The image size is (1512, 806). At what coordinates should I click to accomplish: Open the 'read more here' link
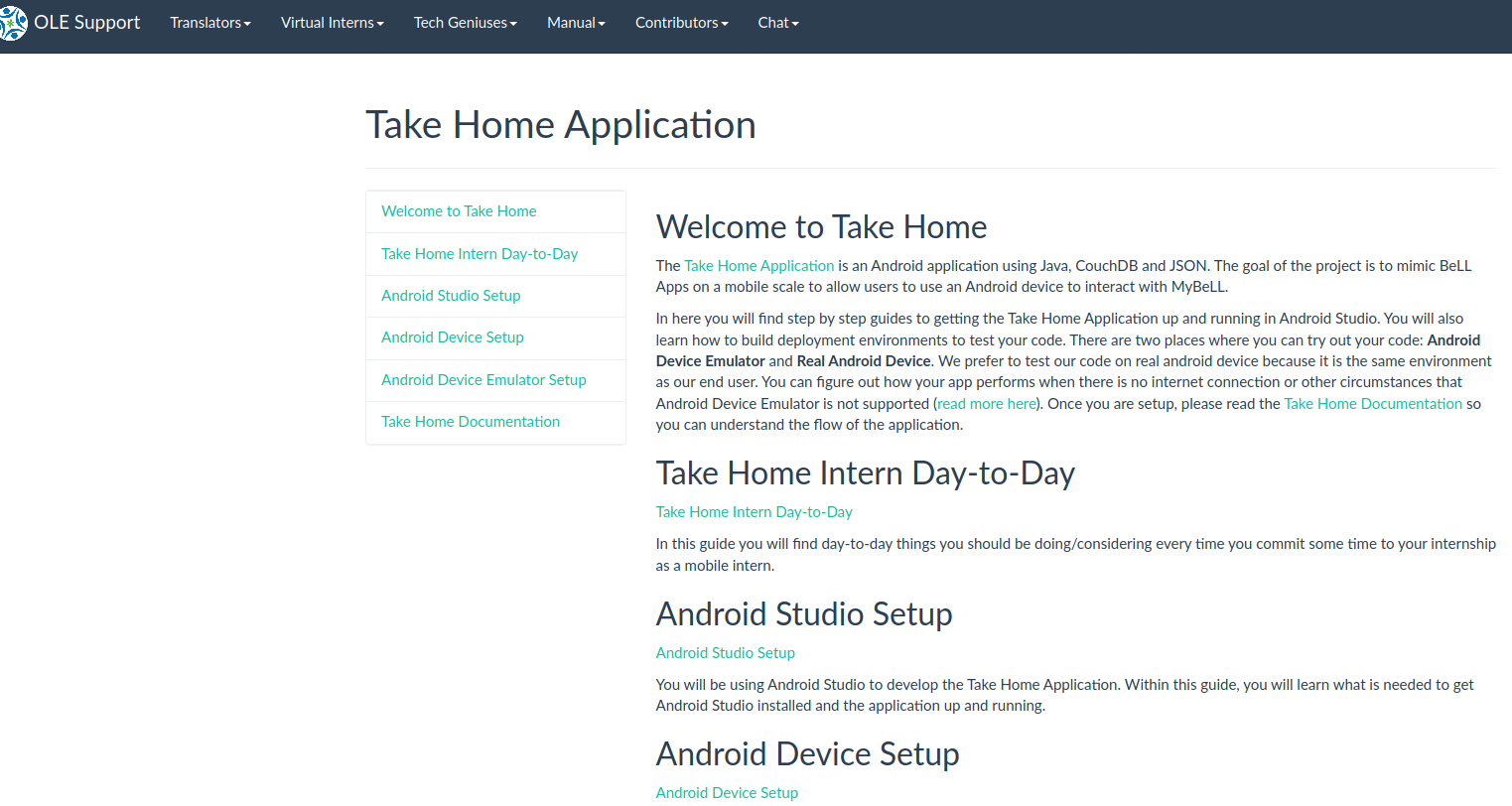pos(987,404)
